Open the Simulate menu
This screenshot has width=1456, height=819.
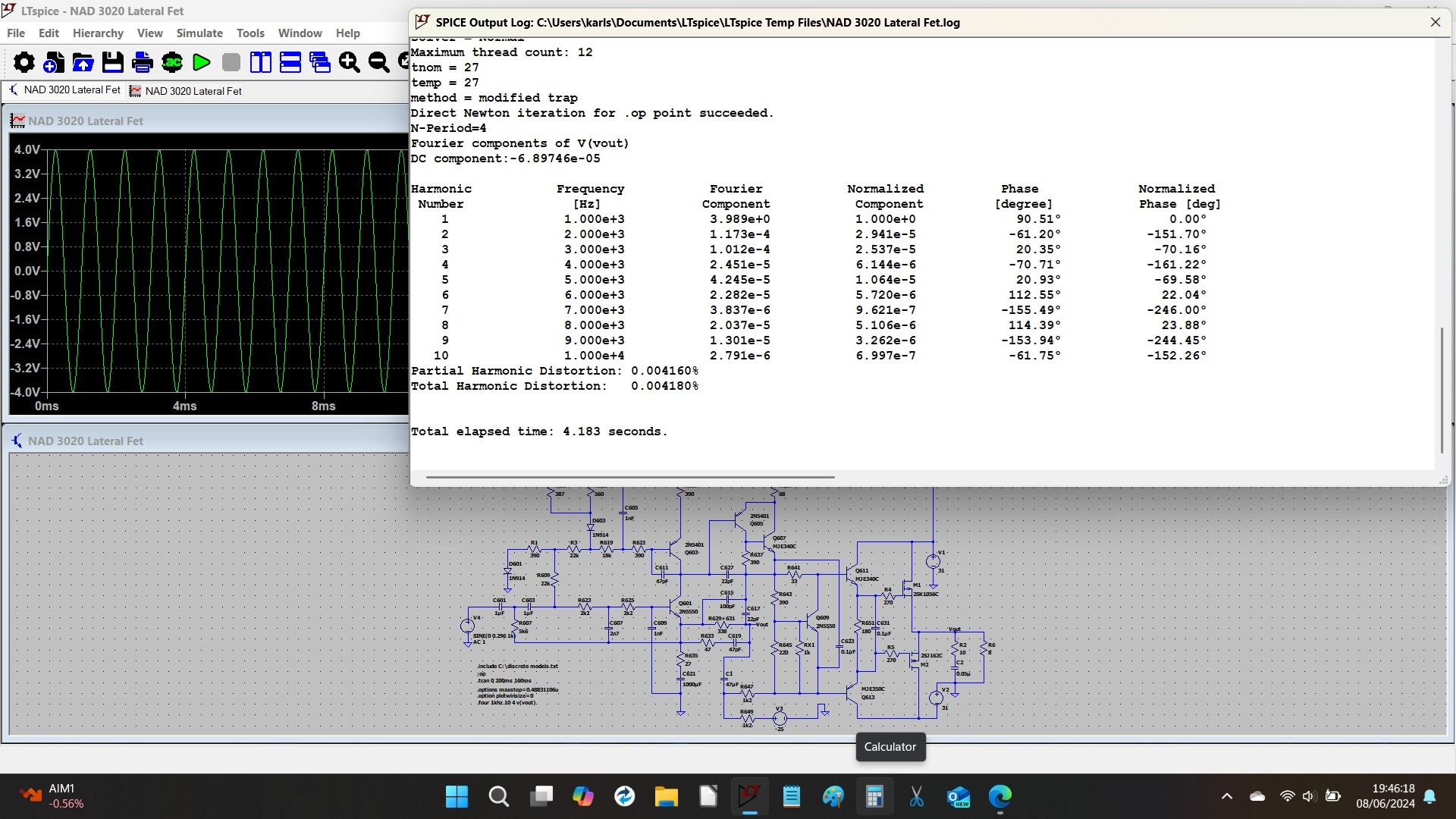pyautogui.click(x=199, y=33)
